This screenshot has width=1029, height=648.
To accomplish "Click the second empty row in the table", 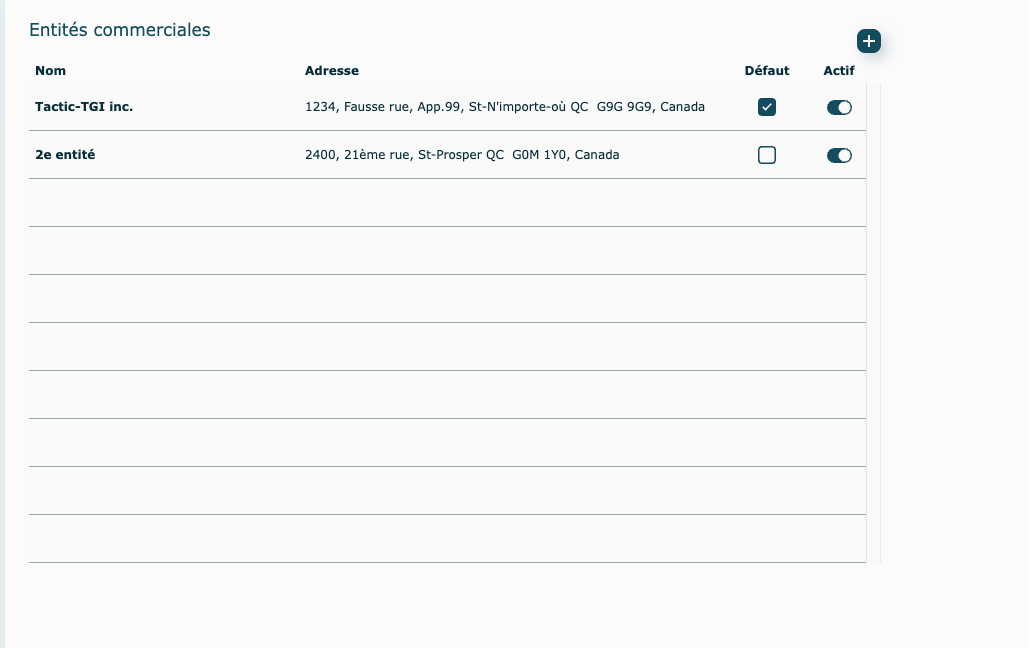I will [x=447, y=251].
